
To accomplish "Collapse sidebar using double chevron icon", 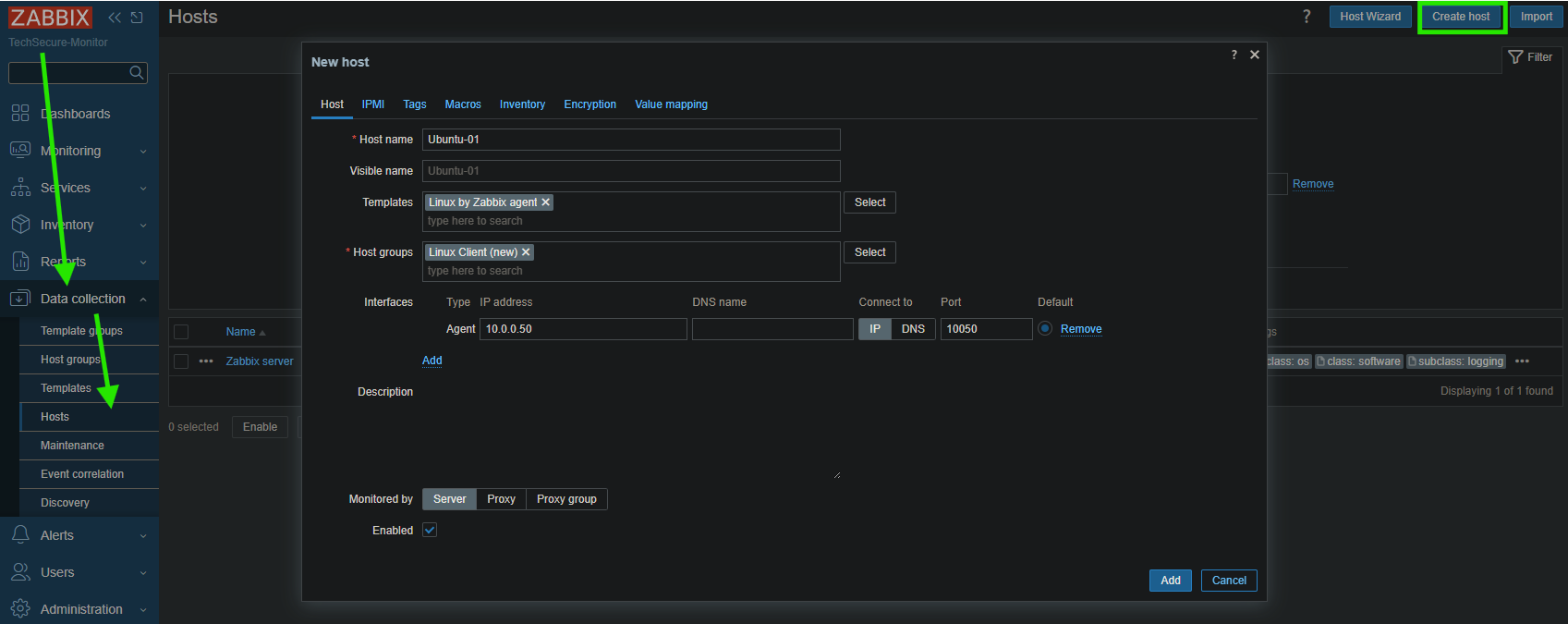I will [115, 18].
